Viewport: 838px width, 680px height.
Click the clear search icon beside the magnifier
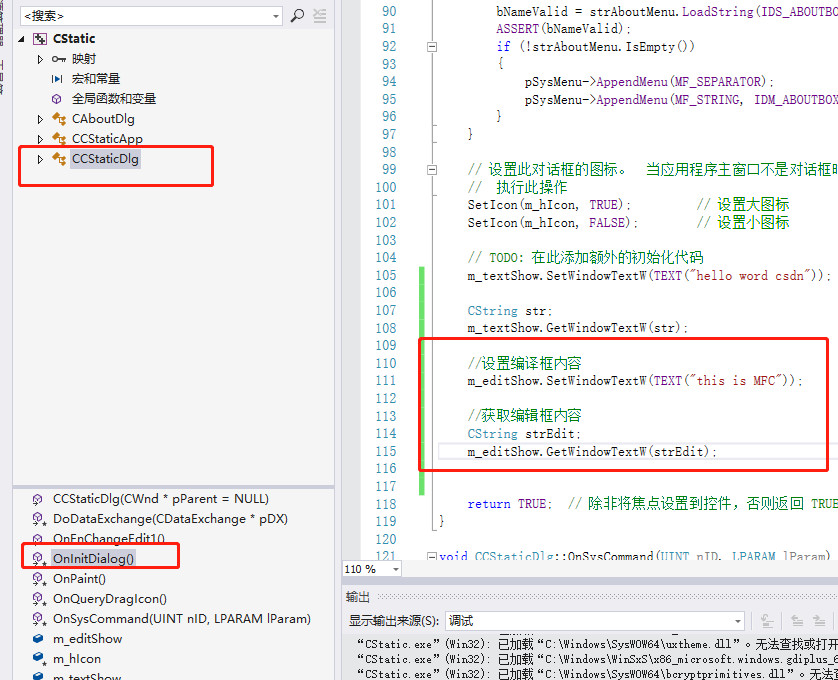coord(320,16)
